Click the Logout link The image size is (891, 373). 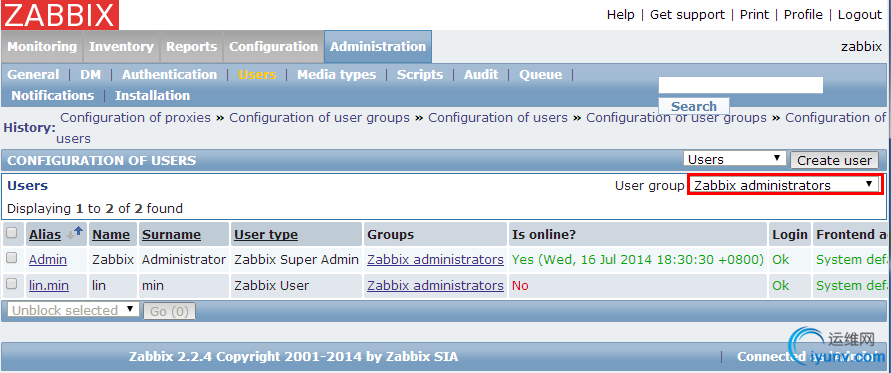[860, 14]
